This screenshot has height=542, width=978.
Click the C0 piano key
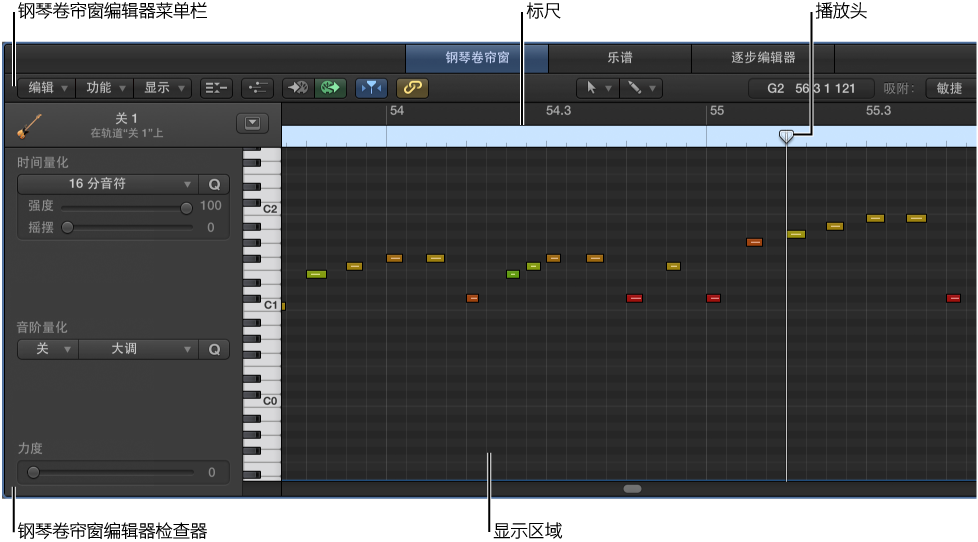[x=270, y=401]
